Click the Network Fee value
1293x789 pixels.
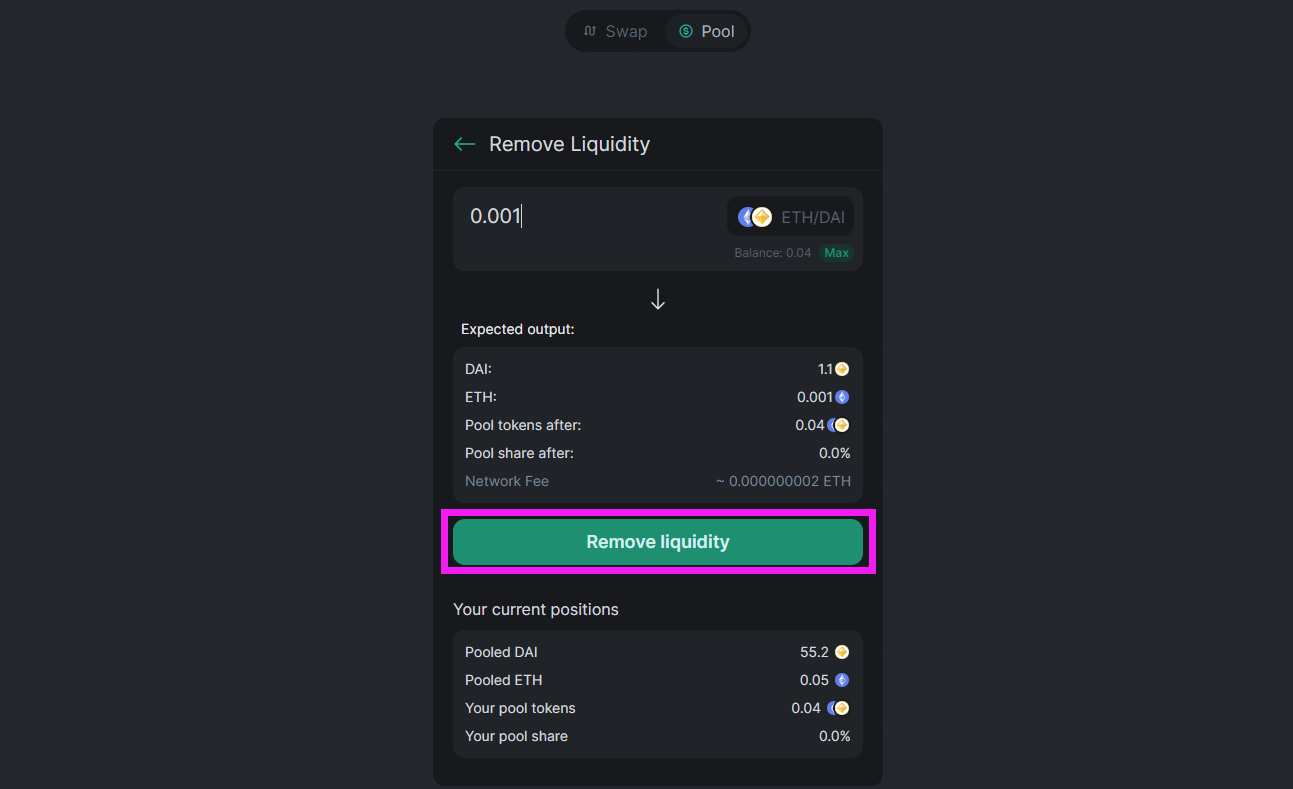[x=783, y=481]
